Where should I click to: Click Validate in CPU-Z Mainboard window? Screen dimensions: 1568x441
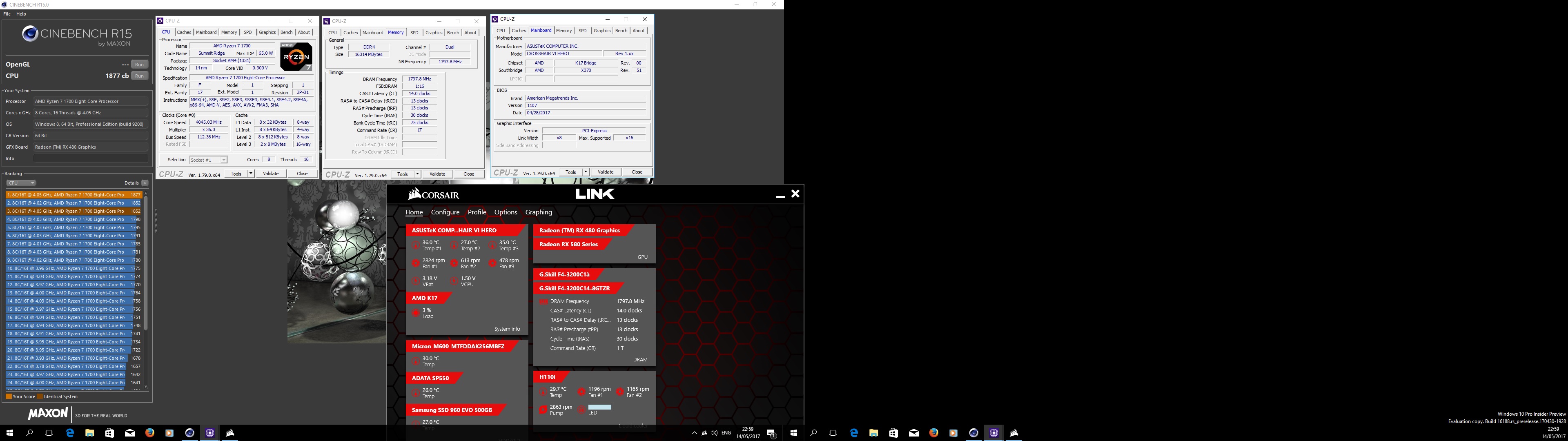click(606, 172)
